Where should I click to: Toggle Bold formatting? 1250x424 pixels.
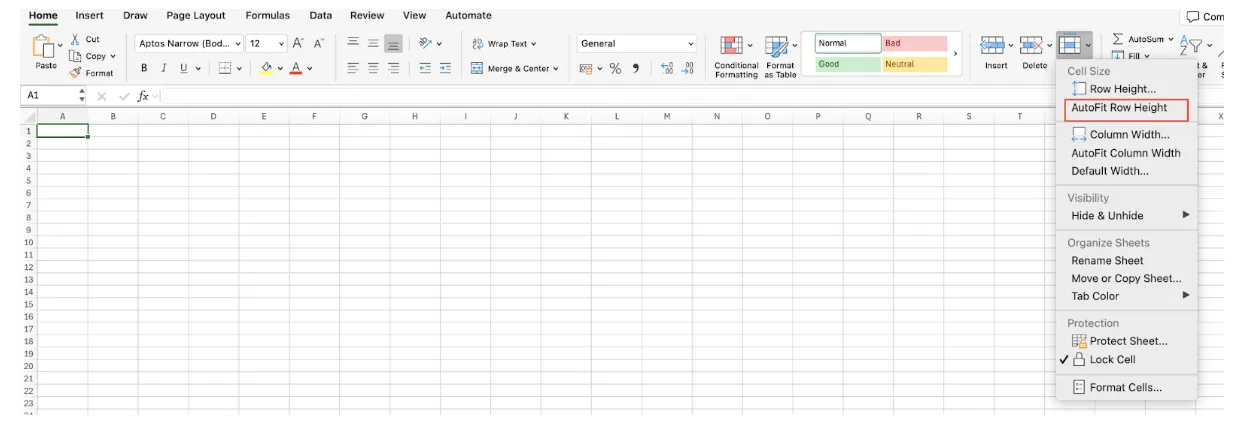click(x=144, y=69)
